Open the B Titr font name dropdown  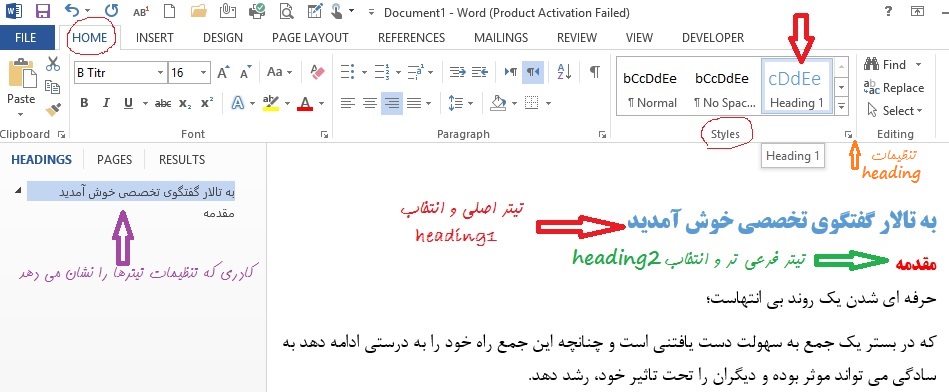coord(160,73)
